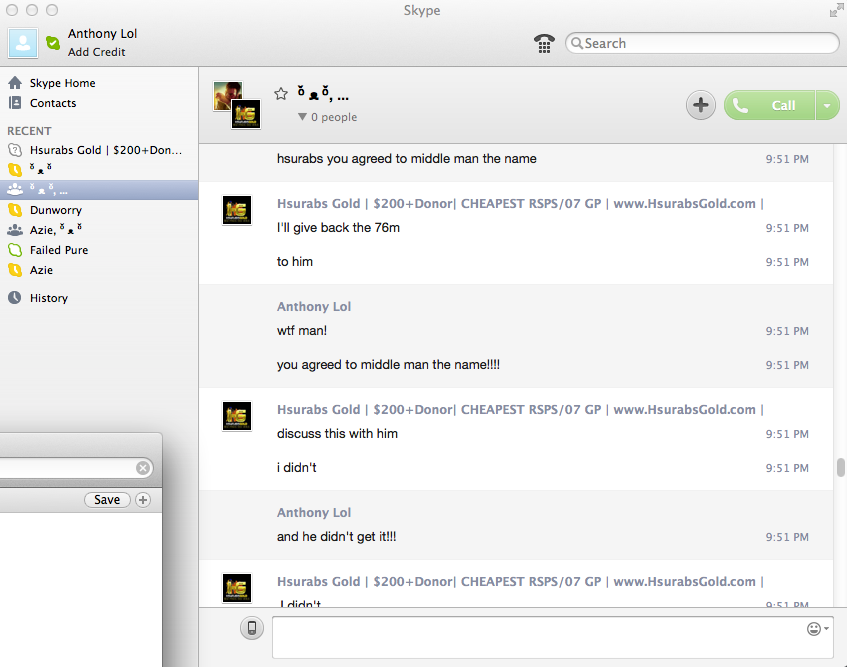Click the message "wtf man!"
Image resolution: width=847 pixels, height=667 pixels.
(x=302, y=331)
